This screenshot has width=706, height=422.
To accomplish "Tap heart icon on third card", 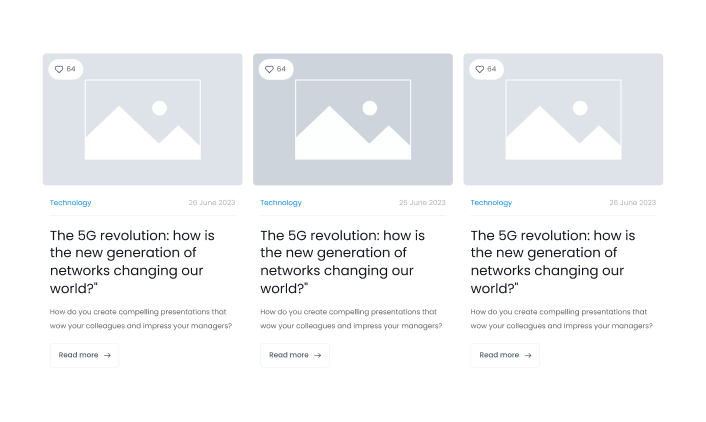I will [x=479, y=69].
